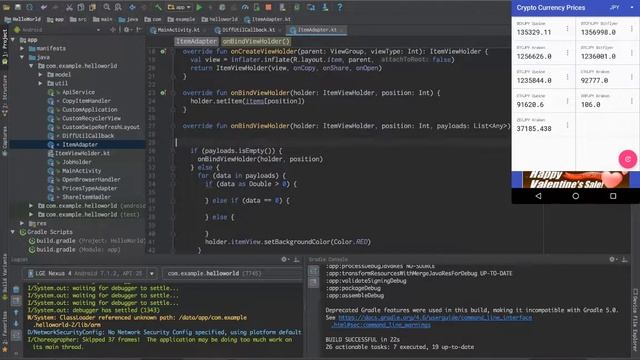This screenshot has width=640, height=360.
Task: Click the Cut scissors icon
Action: (69, 7)
